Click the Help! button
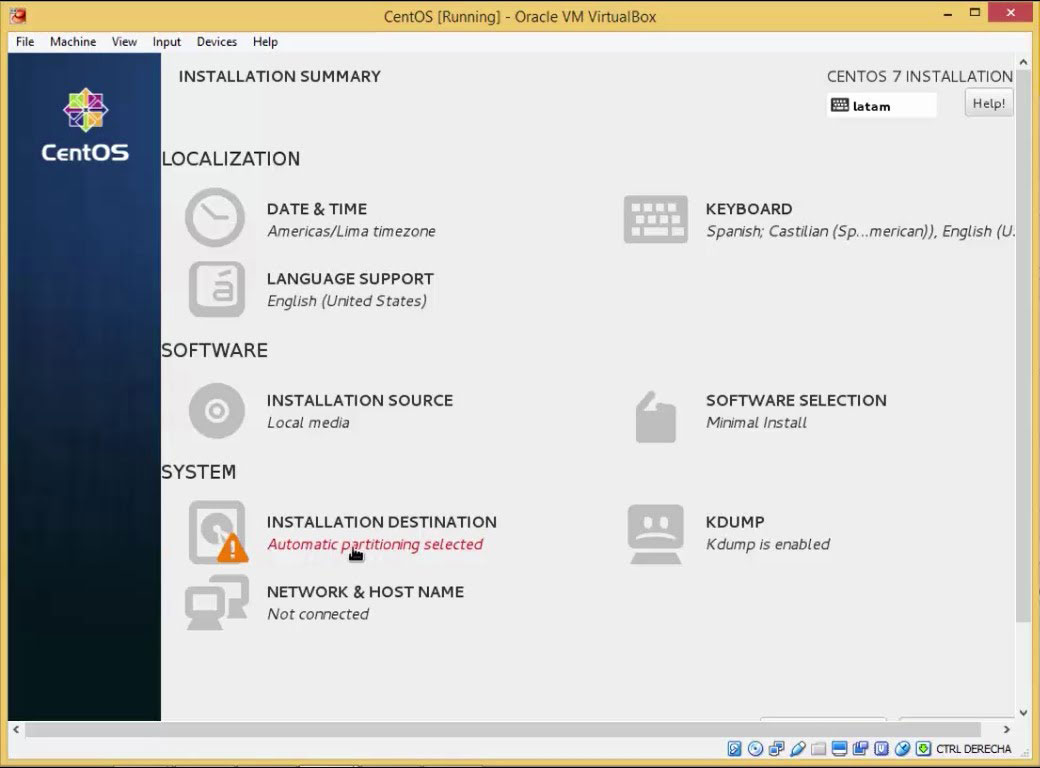1040x768 pixels. point(988,103)
